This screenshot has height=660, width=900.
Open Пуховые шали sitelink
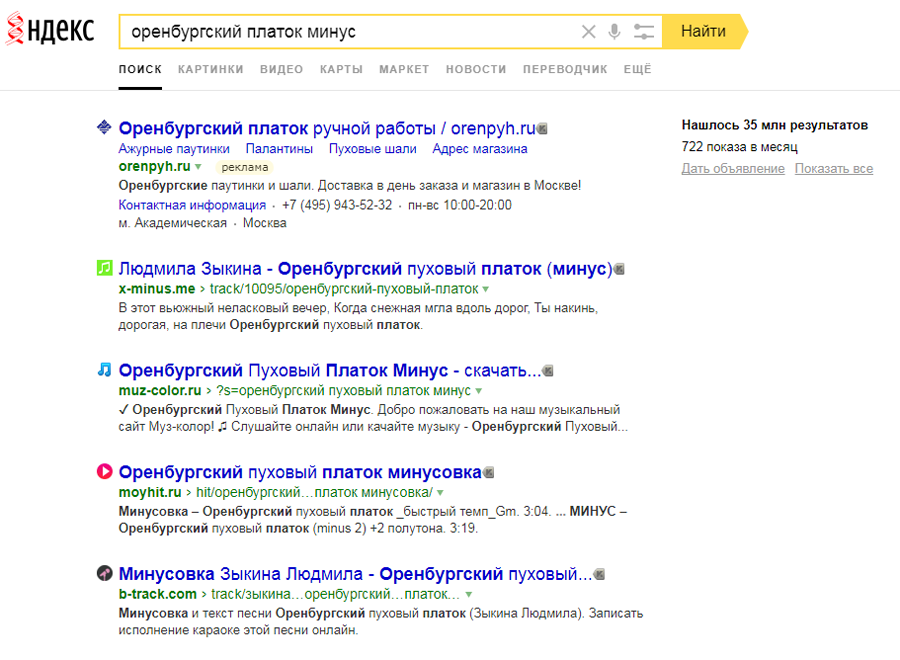coord(373,149)
